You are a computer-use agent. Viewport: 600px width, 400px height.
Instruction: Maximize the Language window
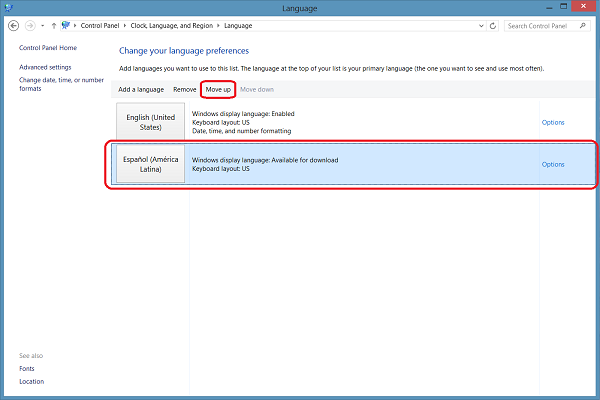click(x=564, y=7)
